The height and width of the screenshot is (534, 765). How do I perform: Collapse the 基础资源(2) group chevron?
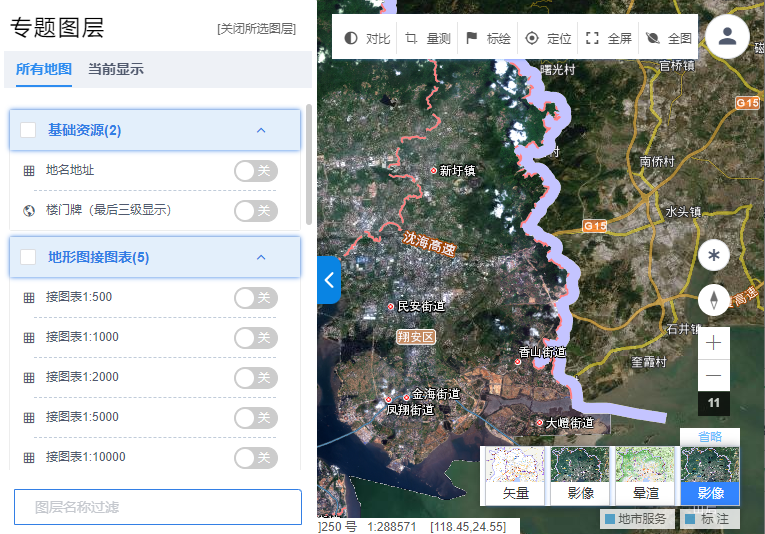point(261,130)
